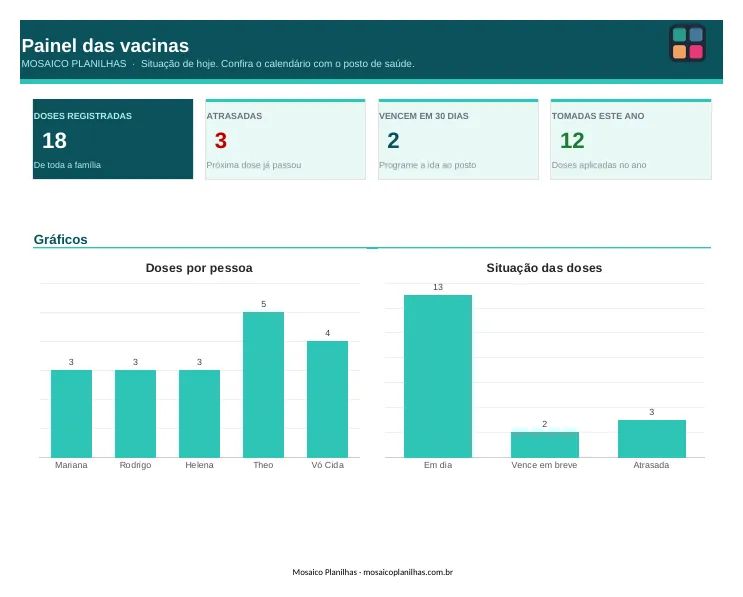
Task: Select the 'Vence em breve' bar
Action: coord(545,445)
